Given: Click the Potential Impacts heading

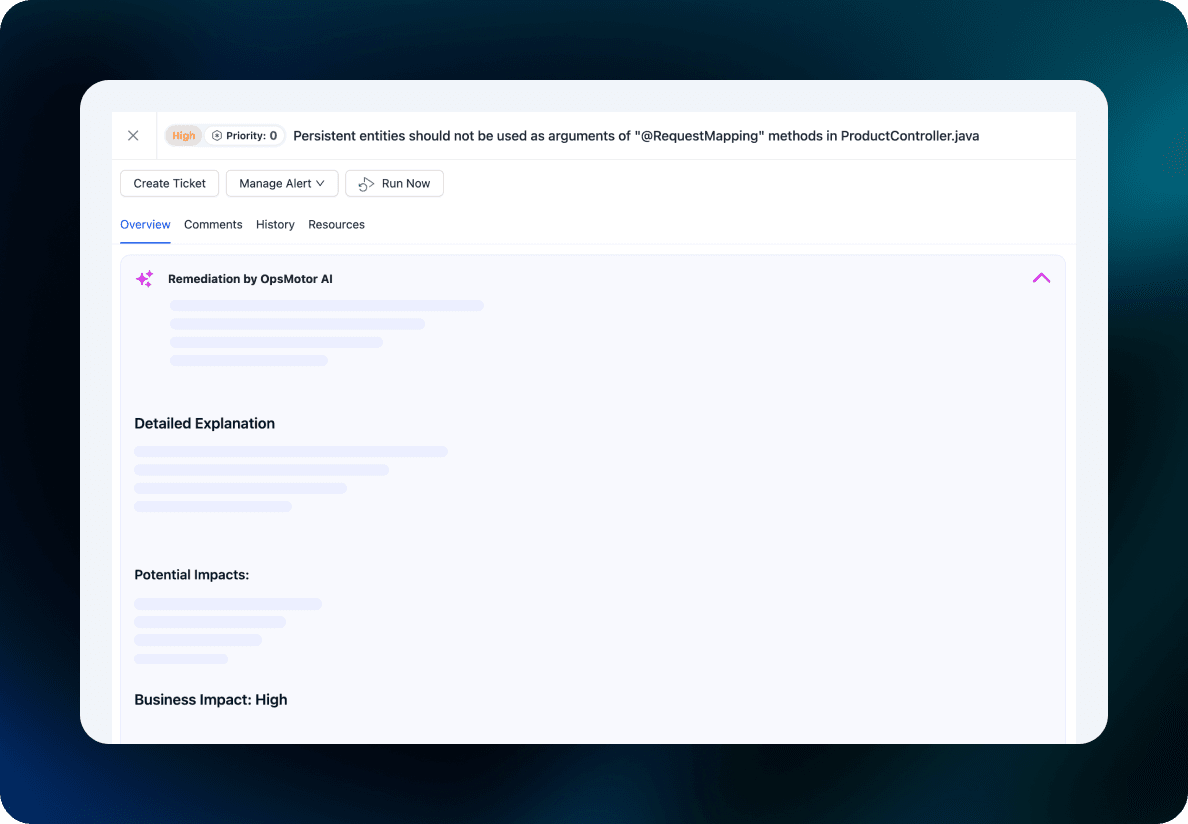Looking at the screenshot, I should 192,575.
